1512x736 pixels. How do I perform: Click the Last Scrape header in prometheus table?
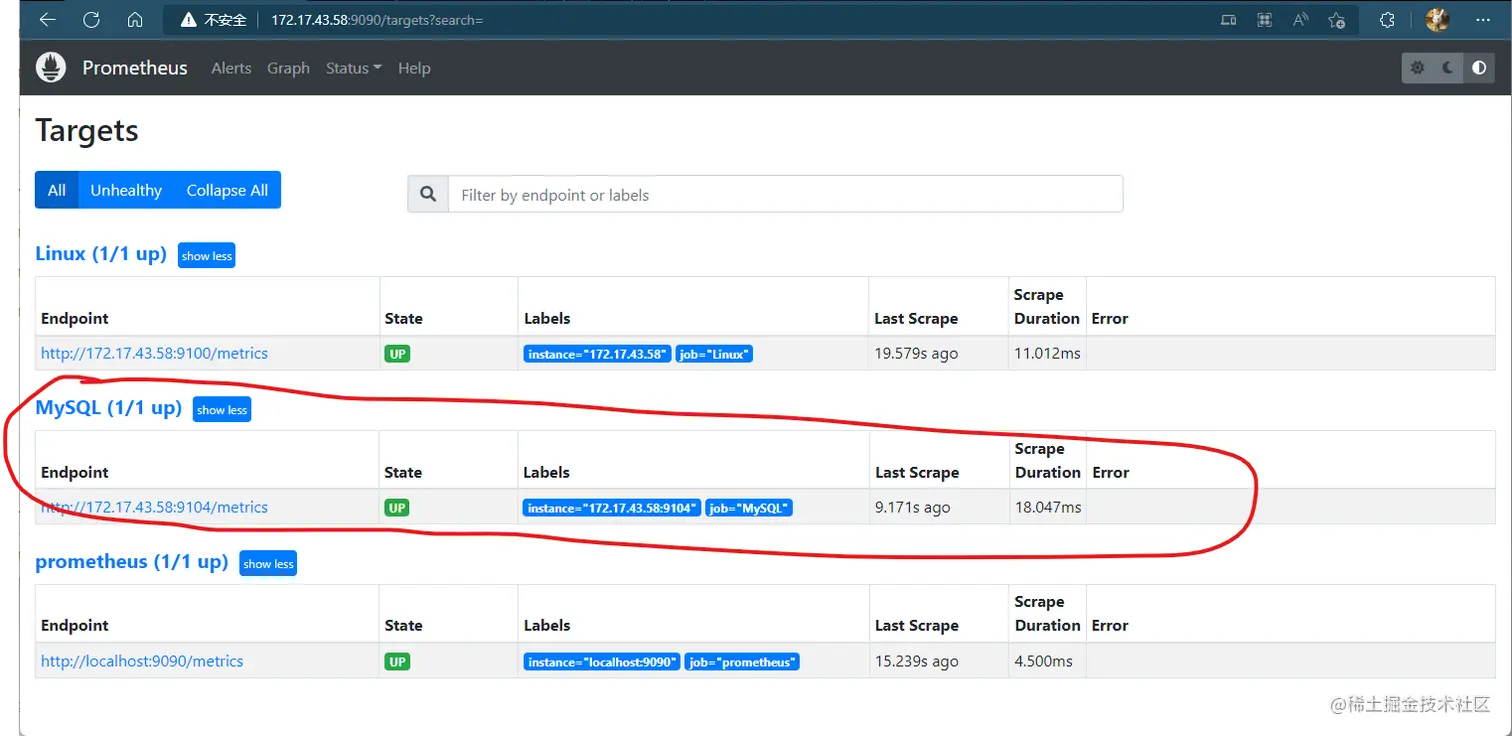pos(916,625)
